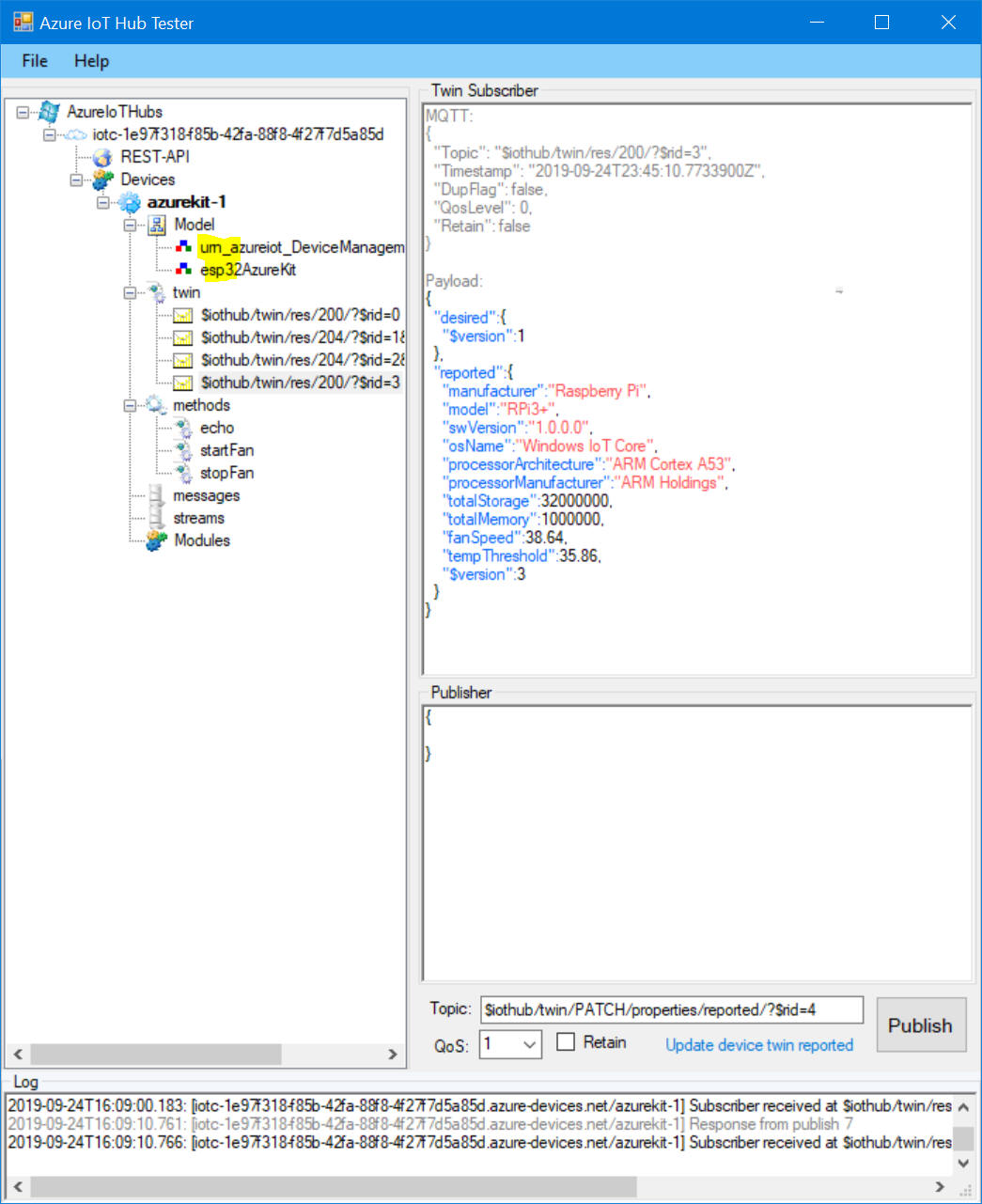Open the Help menu

click(x=92, y=61)
